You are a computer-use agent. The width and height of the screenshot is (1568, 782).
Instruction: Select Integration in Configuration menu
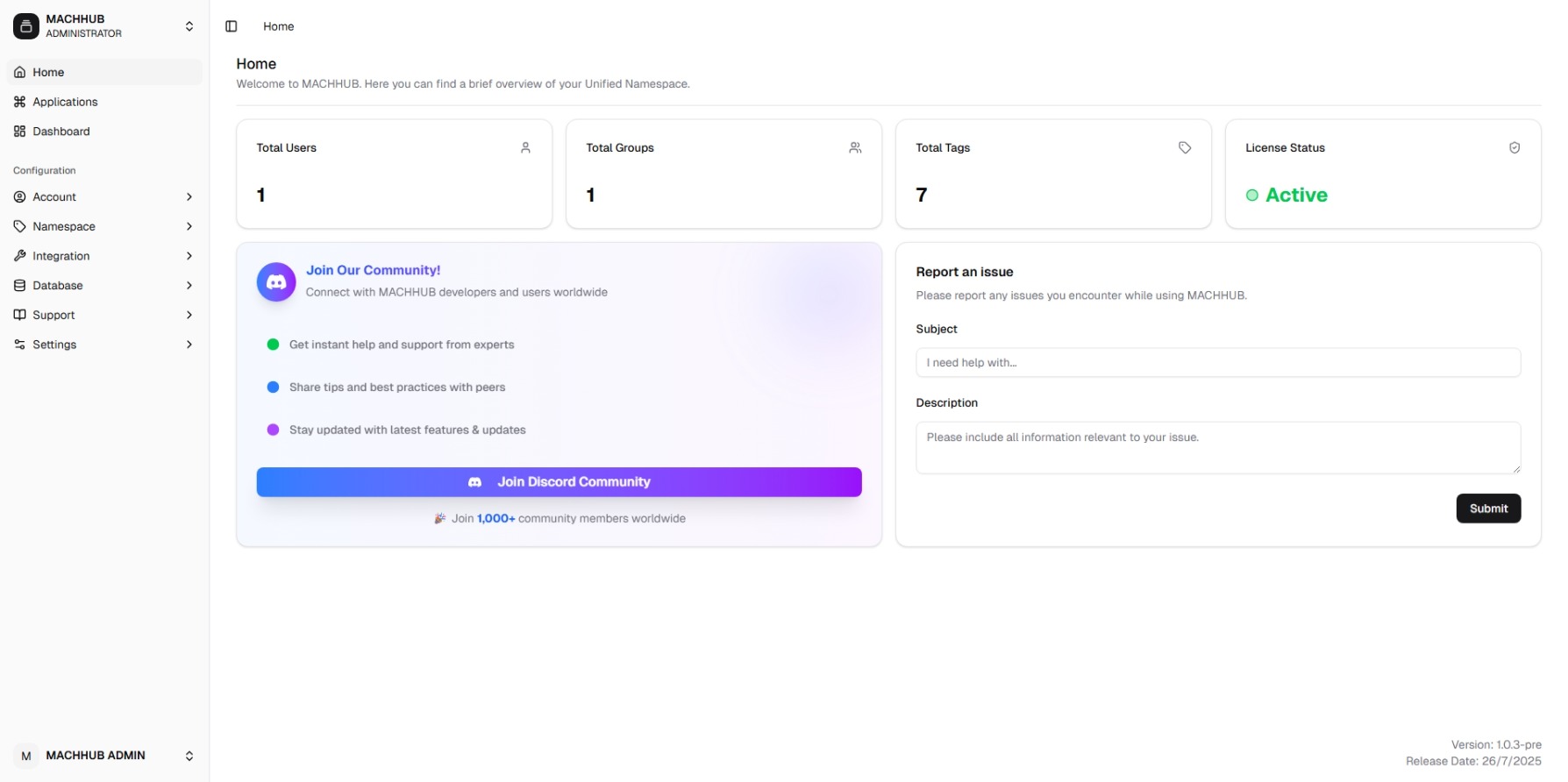coord(104,256)
